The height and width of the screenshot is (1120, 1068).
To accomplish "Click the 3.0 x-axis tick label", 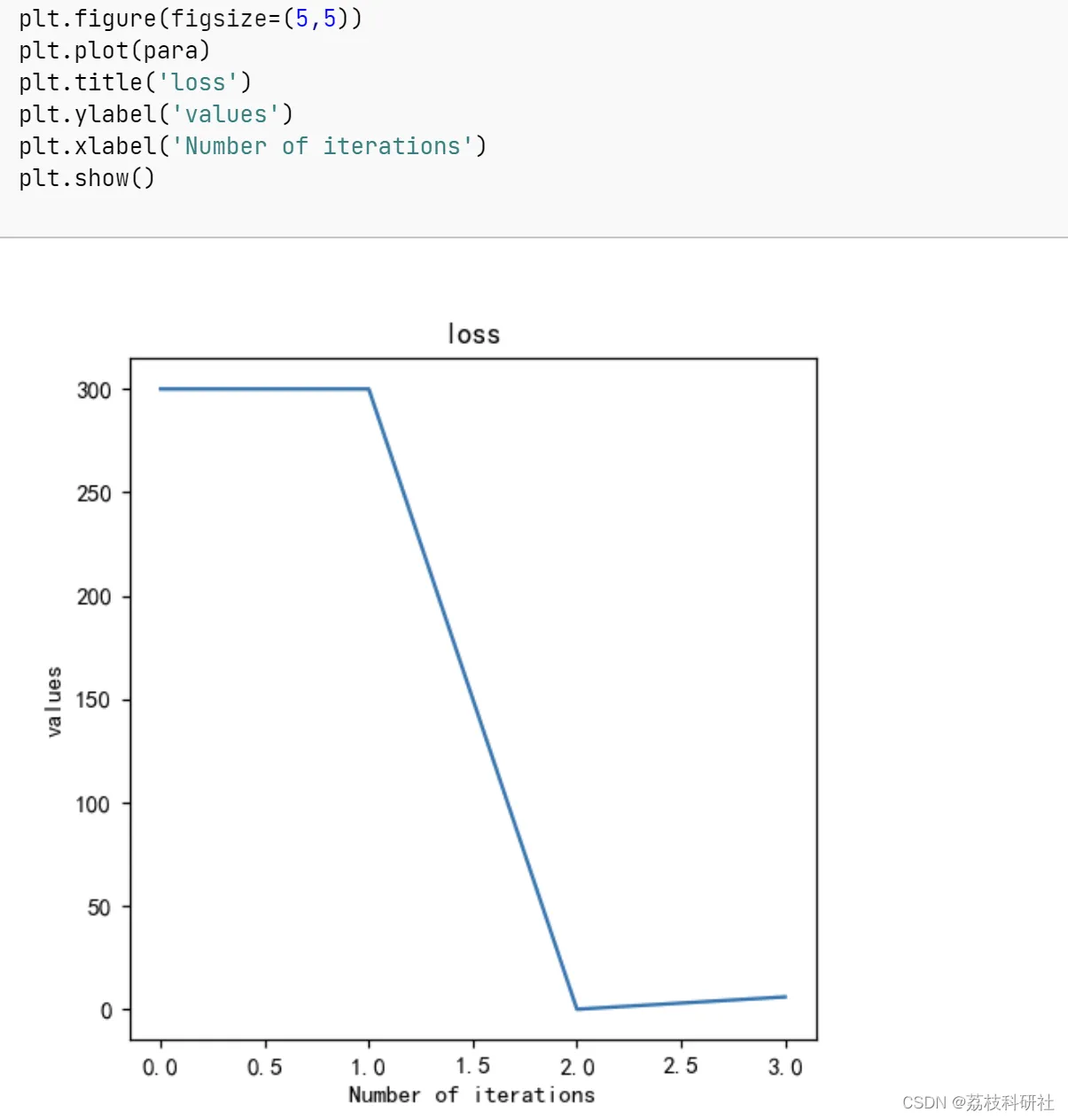I will click(x=785, y=1067).
